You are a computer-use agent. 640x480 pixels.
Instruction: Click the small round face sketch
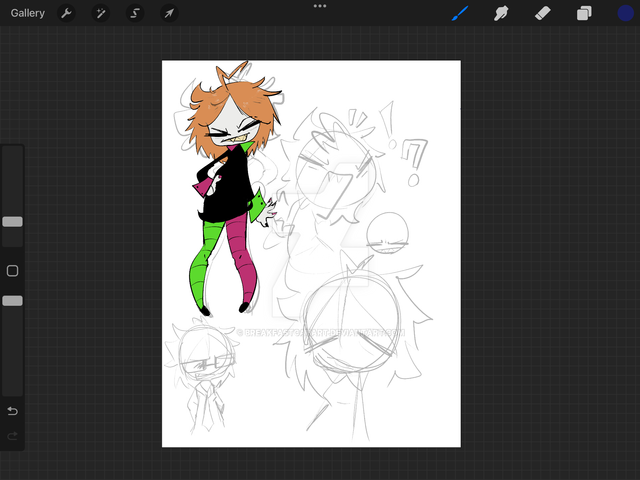pyautogui.click(x=387, y=233)
